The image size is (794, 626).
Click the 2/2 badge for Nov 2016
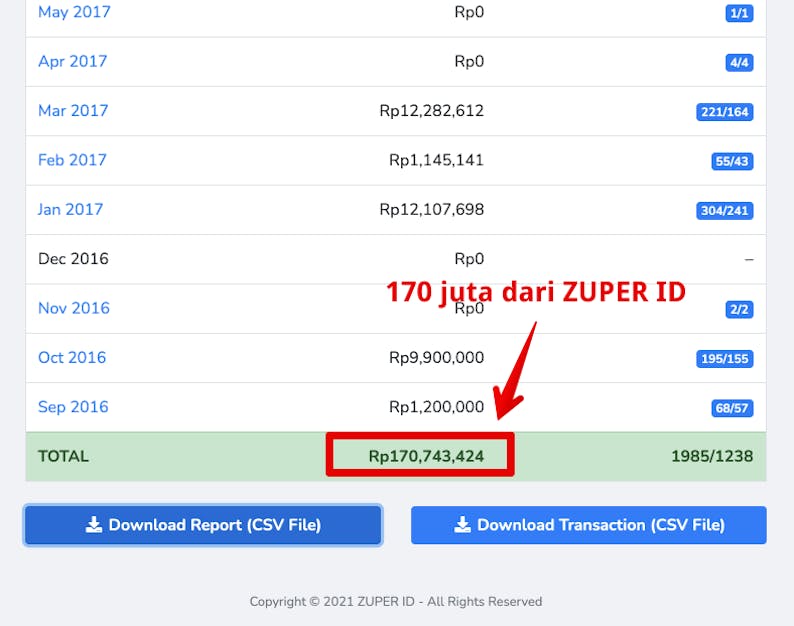point(739,310)
